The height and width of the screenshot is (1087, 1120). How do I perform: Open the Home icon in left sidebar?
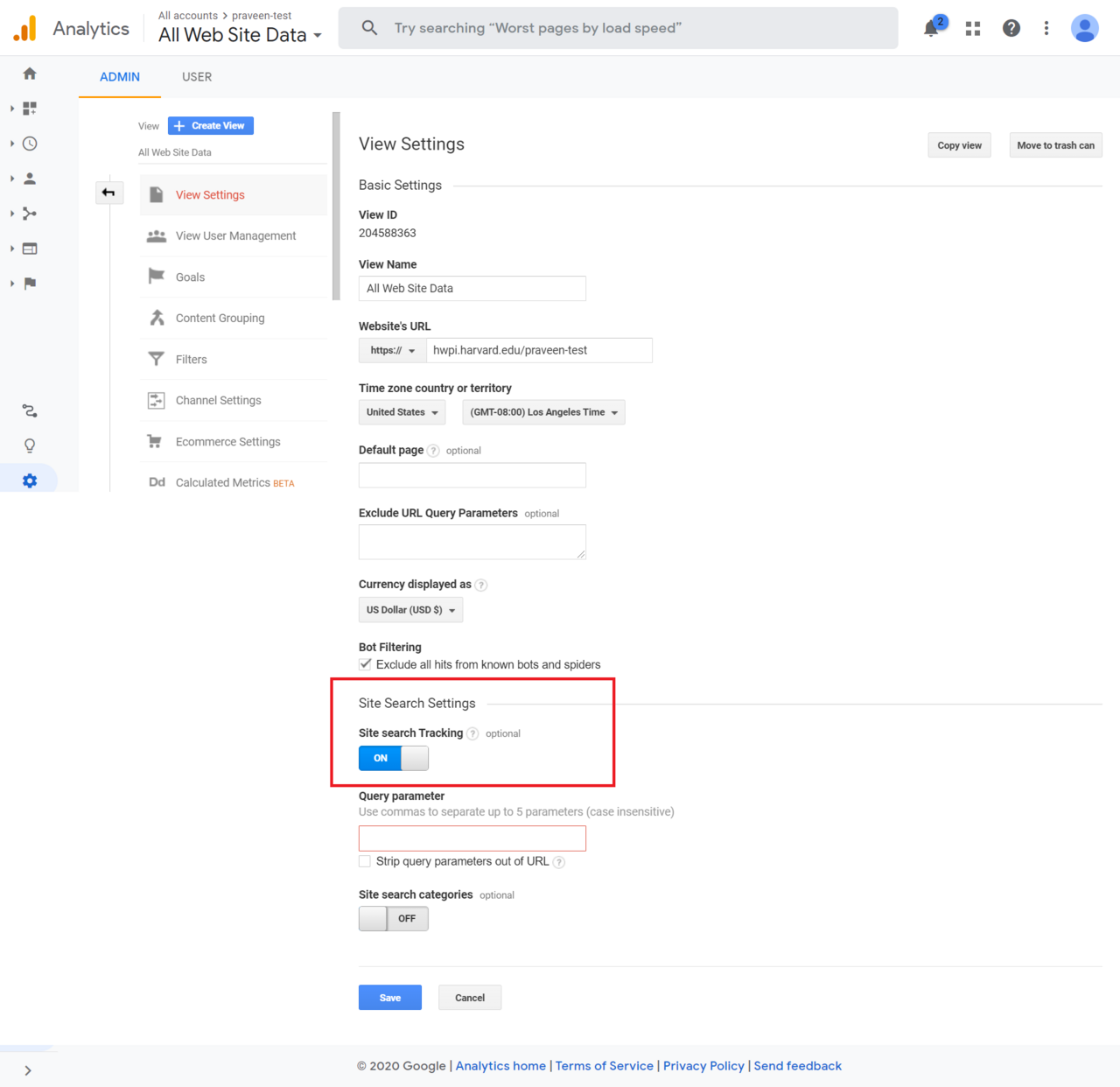click(30, 74)
